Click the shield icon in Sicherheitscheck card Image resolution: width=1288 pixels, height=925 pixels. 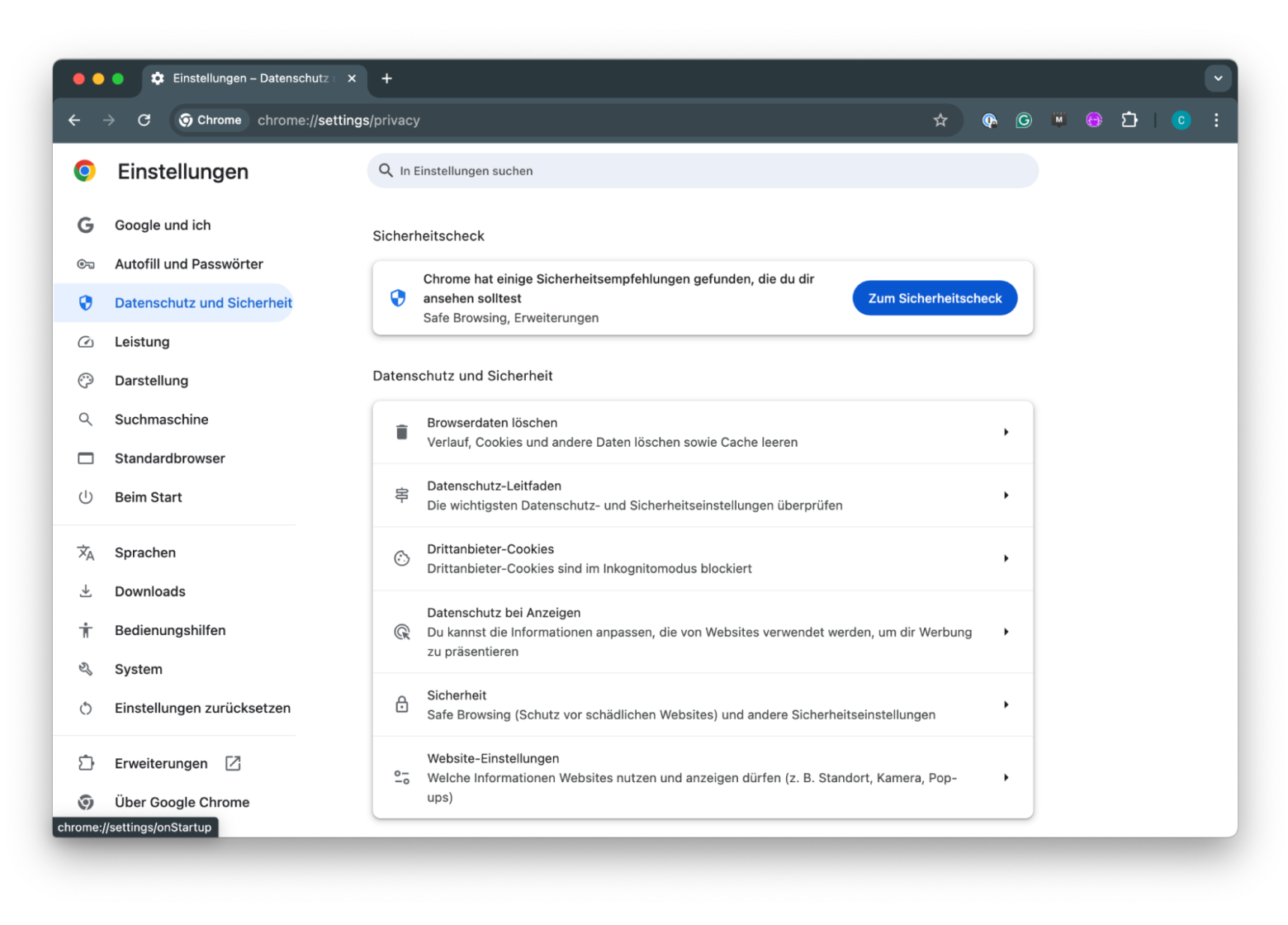(x=398, y=298)
